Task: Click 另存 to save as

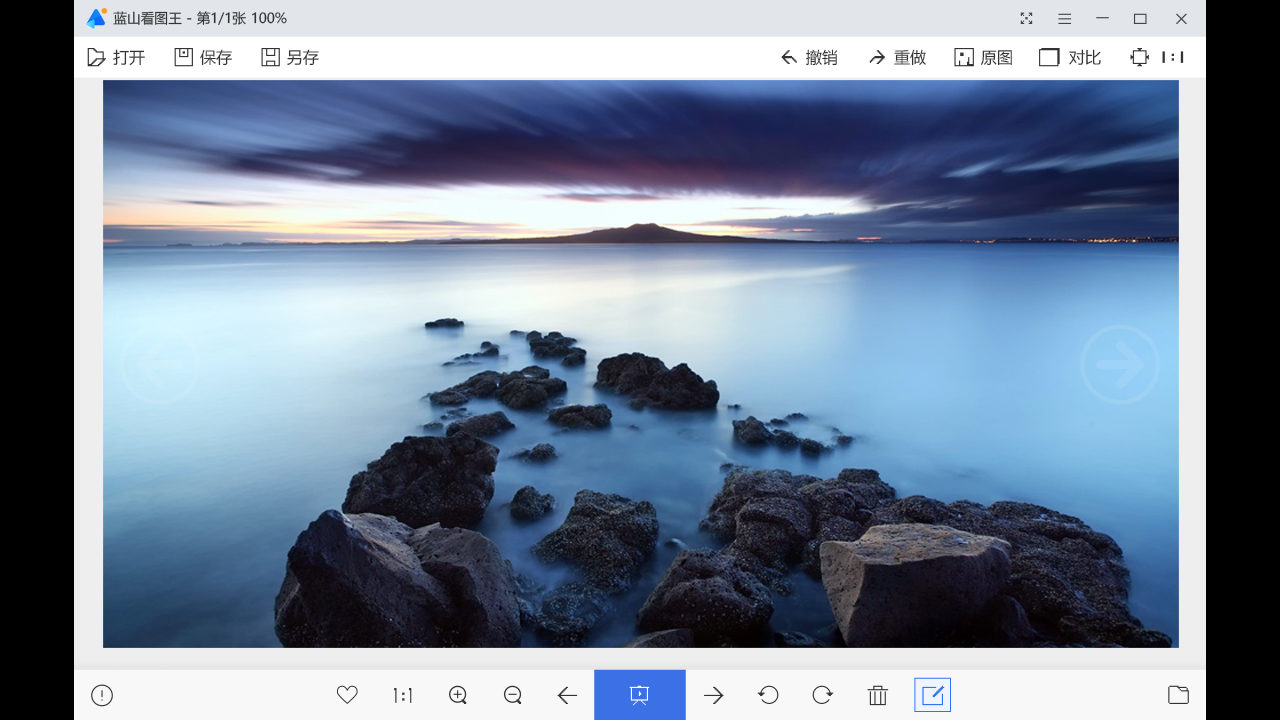Action: 290,57
